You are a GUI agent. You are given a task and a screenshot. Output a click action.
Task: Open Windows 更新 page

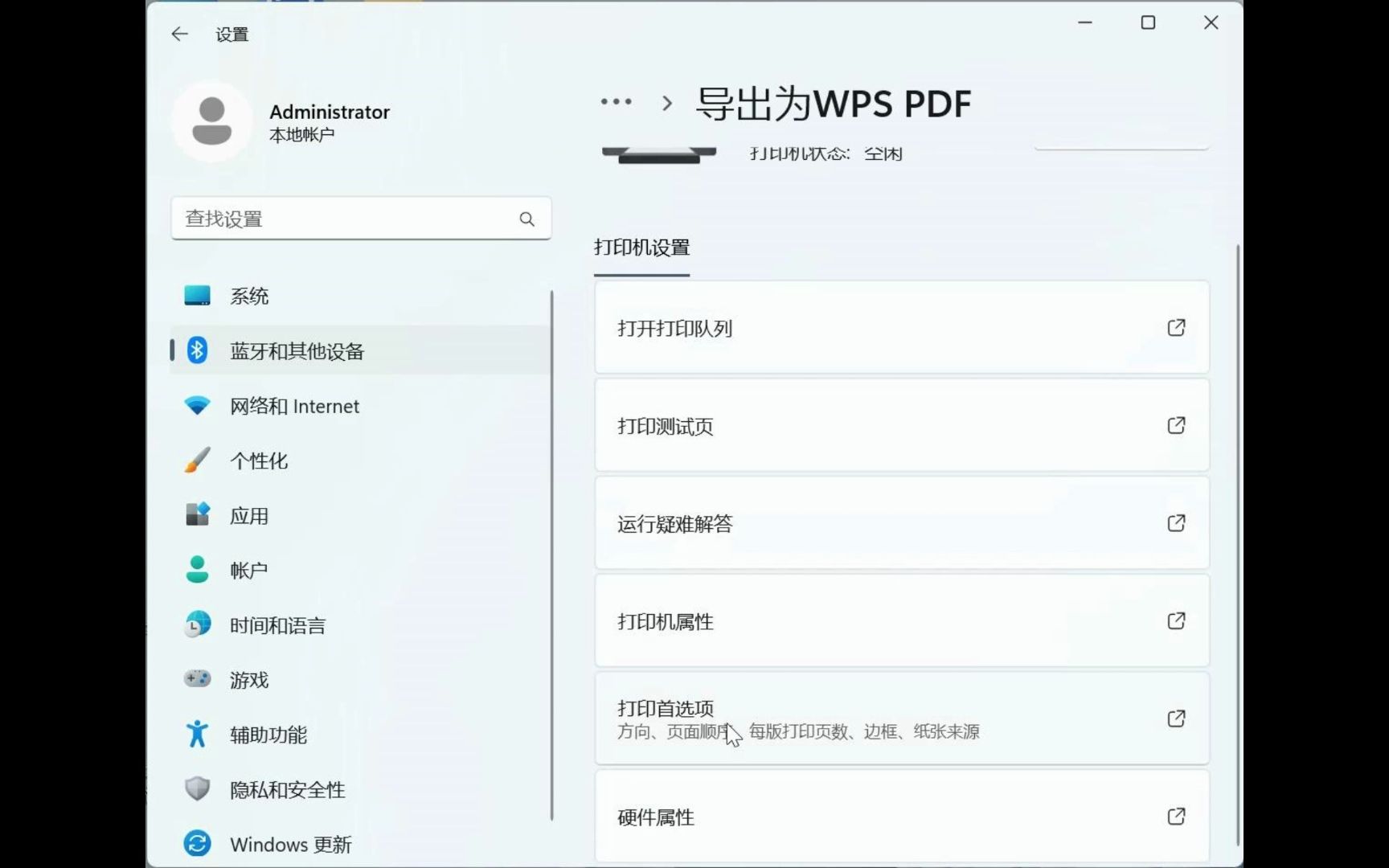coord(361,844)
